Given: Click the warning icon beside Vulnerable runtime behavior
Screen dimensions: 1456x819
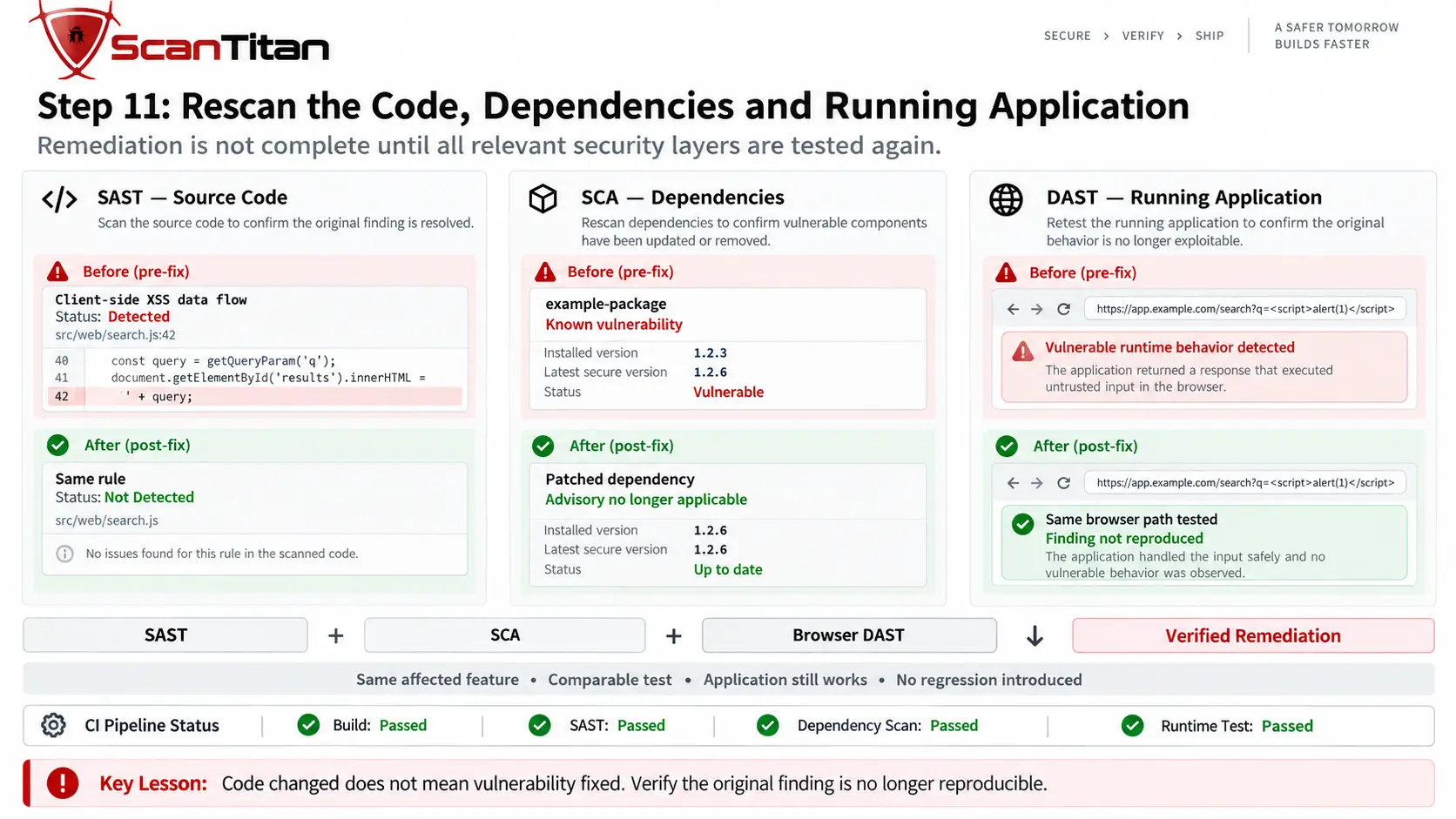Looking at the screenshot, I should [x=1023, y=352].
